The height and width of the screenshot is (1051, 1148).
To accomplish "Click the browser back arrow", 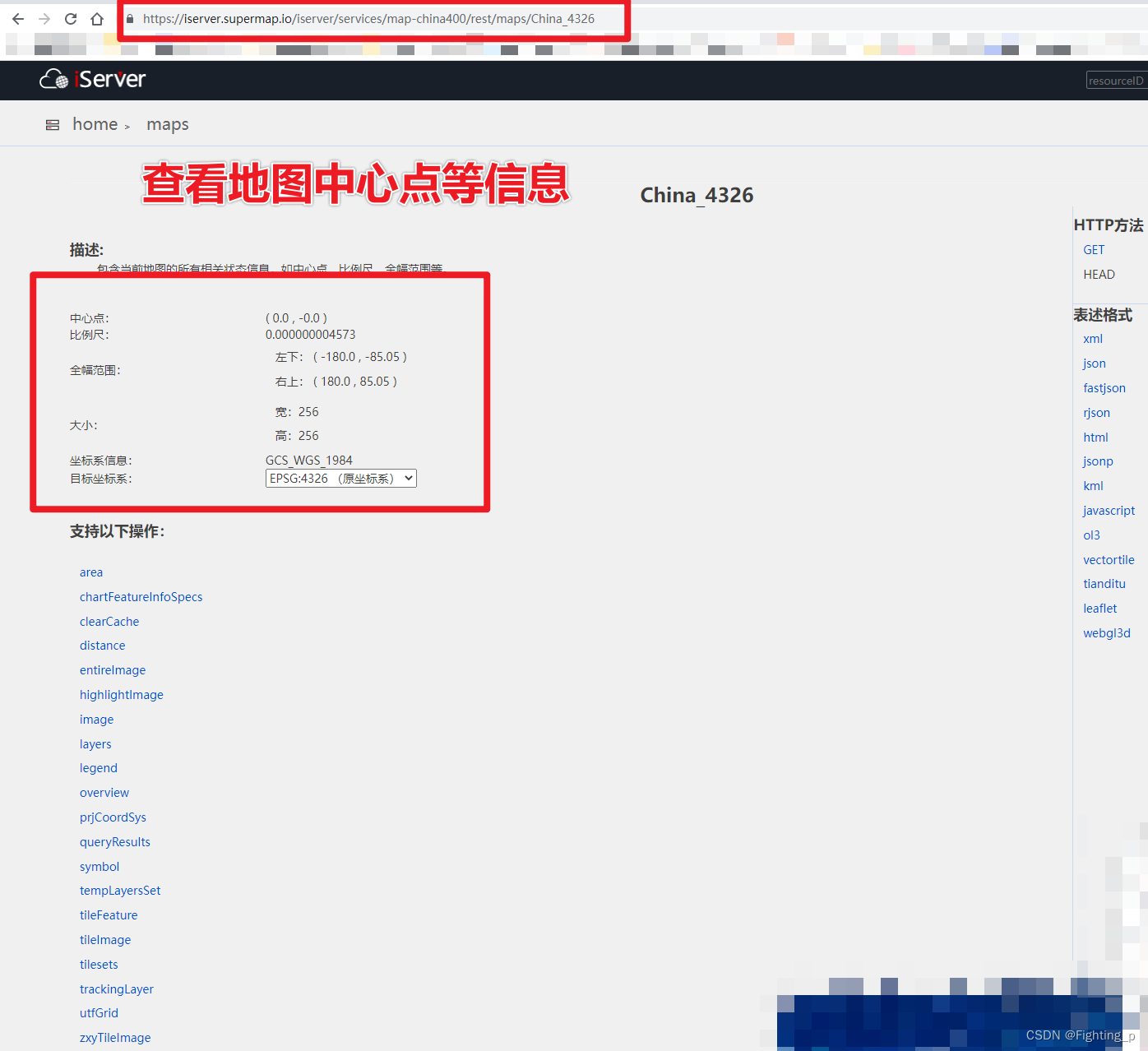I will (x=18, y=19).
